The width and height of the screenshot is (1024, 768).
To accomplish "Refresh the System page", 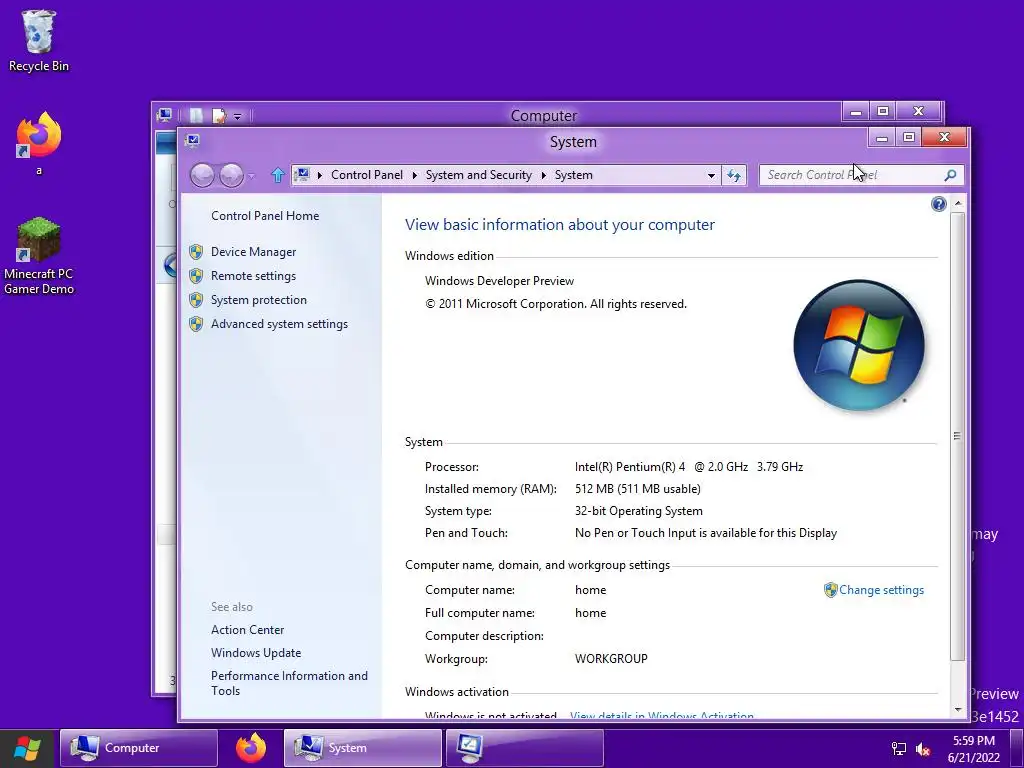I will click(734, 175).
